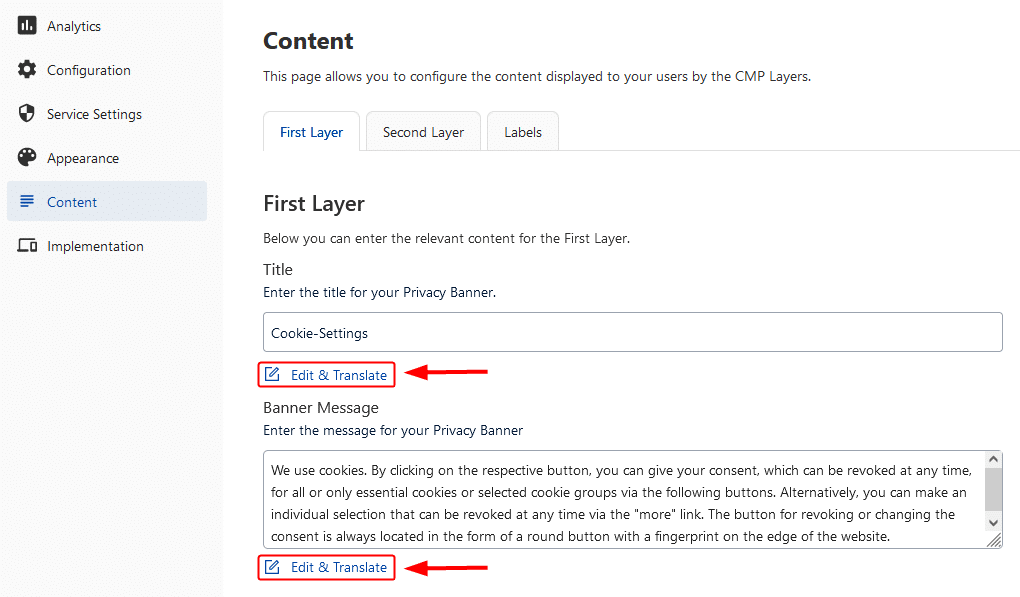This screenshot has width=1020, height=597.
Task: Select the First Layer tab
Action: pyautogui.click(x=312, y=131)
